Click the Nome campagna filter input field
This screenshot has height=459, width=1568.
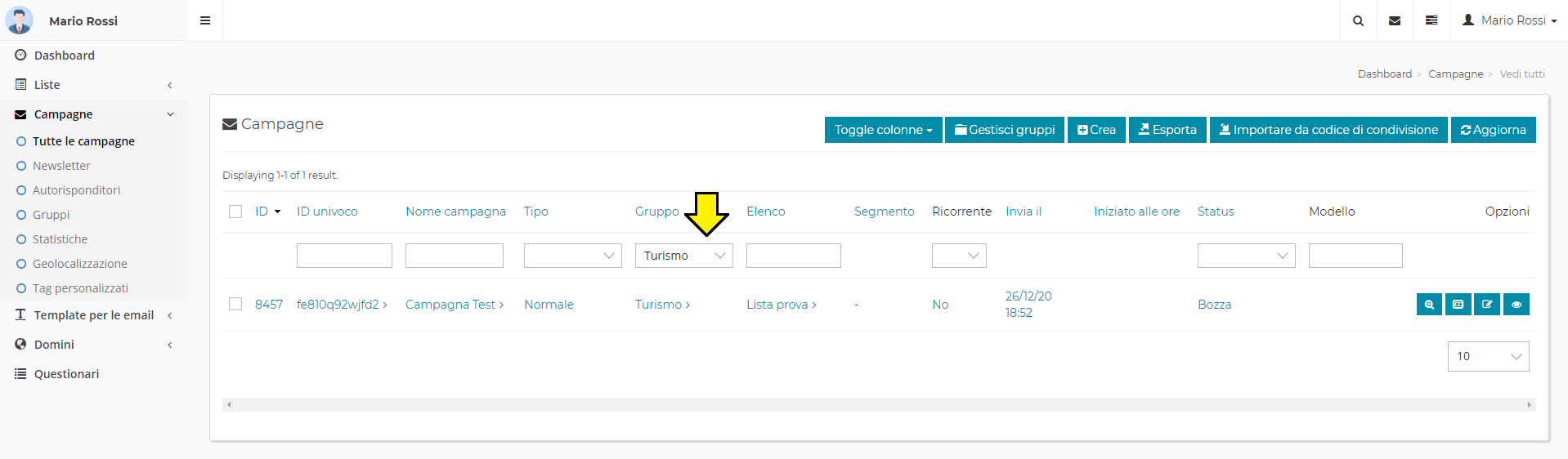point(454,256)
